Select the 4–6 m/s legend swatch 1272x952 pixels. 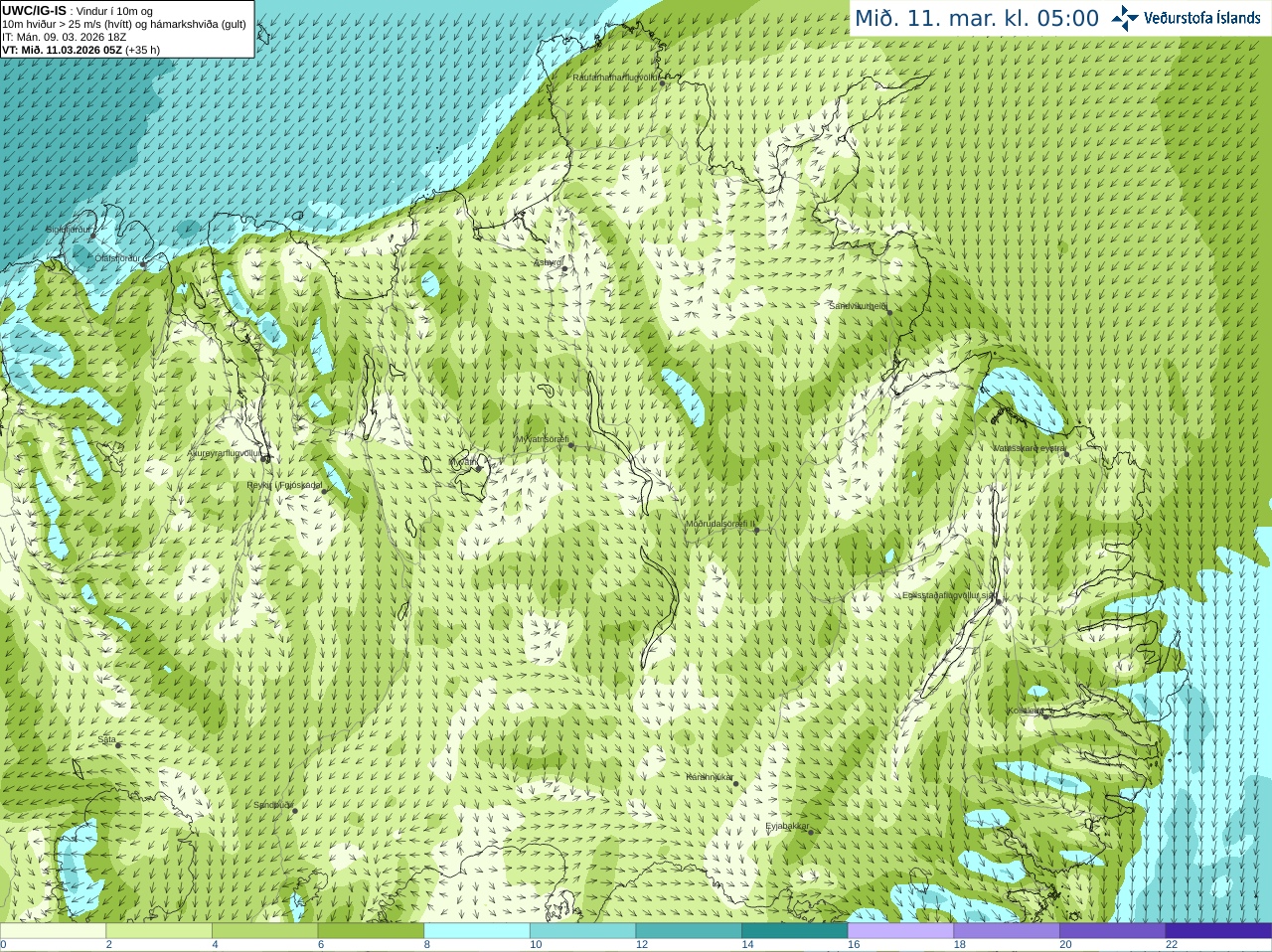(264, 931)
